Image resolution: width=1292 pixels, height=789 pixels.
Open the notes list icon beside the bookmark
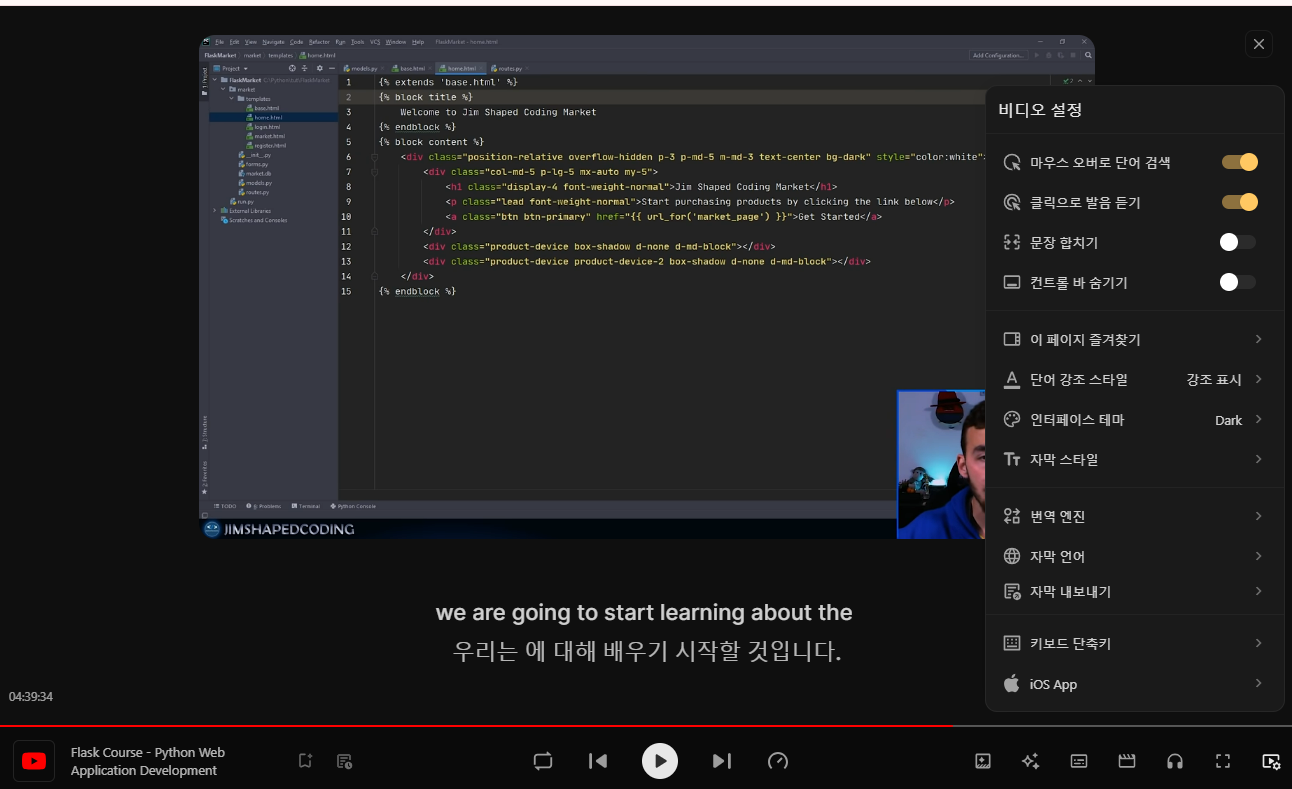coord(344,761)
